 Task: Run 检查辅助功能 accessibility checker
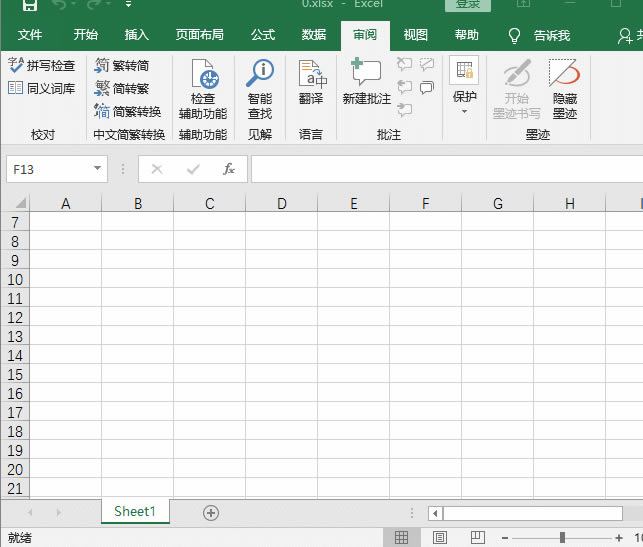[203, 88]
